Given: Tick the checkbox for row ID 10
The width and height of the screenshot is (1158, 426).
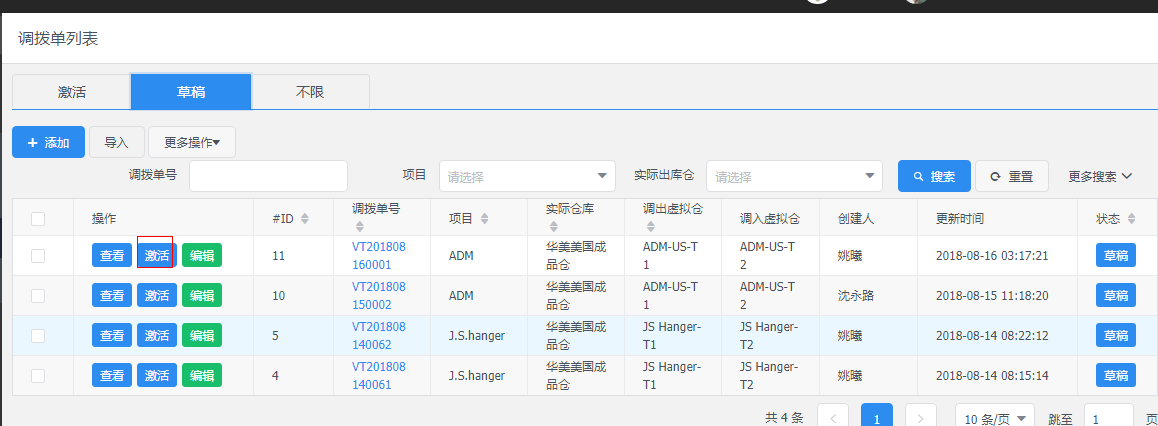Looking at the screenshot, I should point(38,296).
